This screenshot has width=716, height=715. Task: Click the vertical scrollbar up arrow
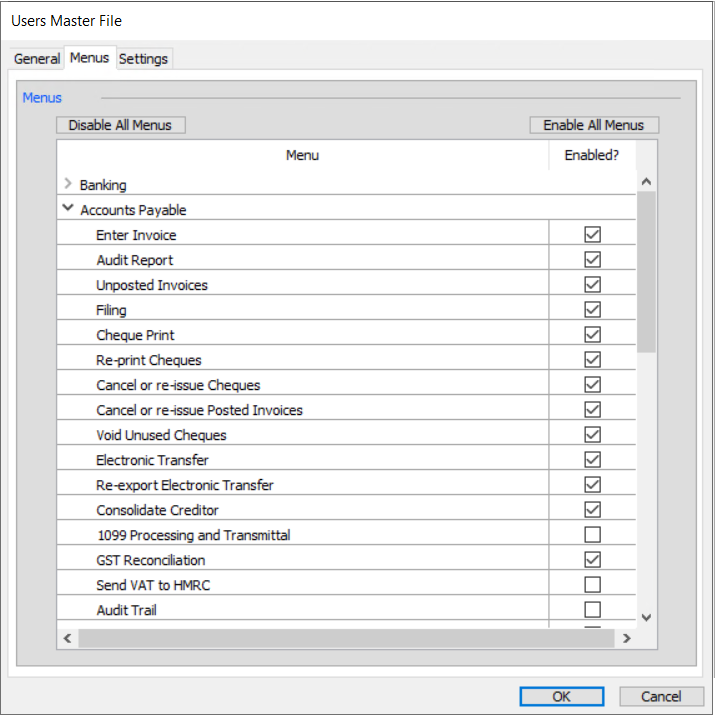(x=646, y=182)
